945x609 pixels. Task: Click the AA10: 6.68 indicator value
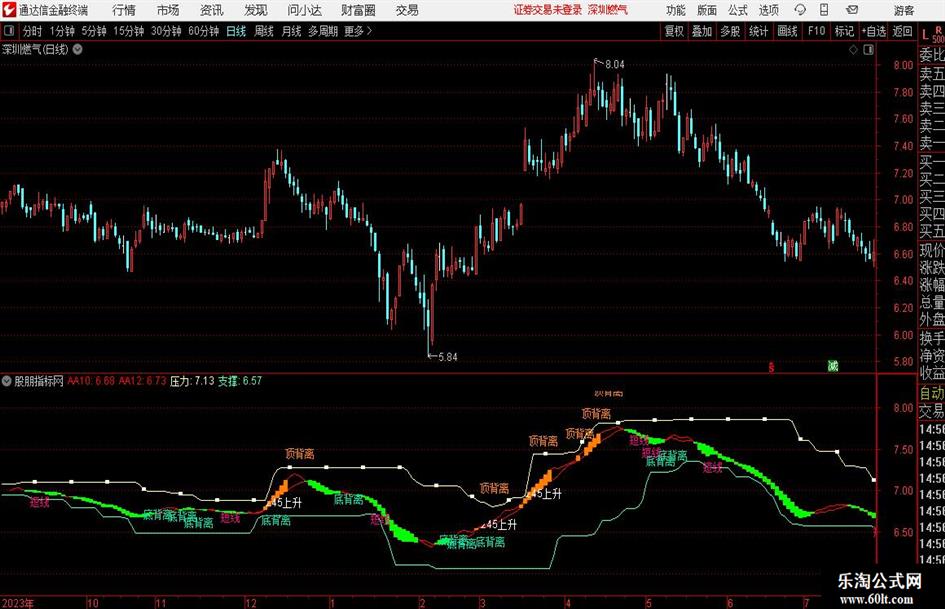coord(91,381)
